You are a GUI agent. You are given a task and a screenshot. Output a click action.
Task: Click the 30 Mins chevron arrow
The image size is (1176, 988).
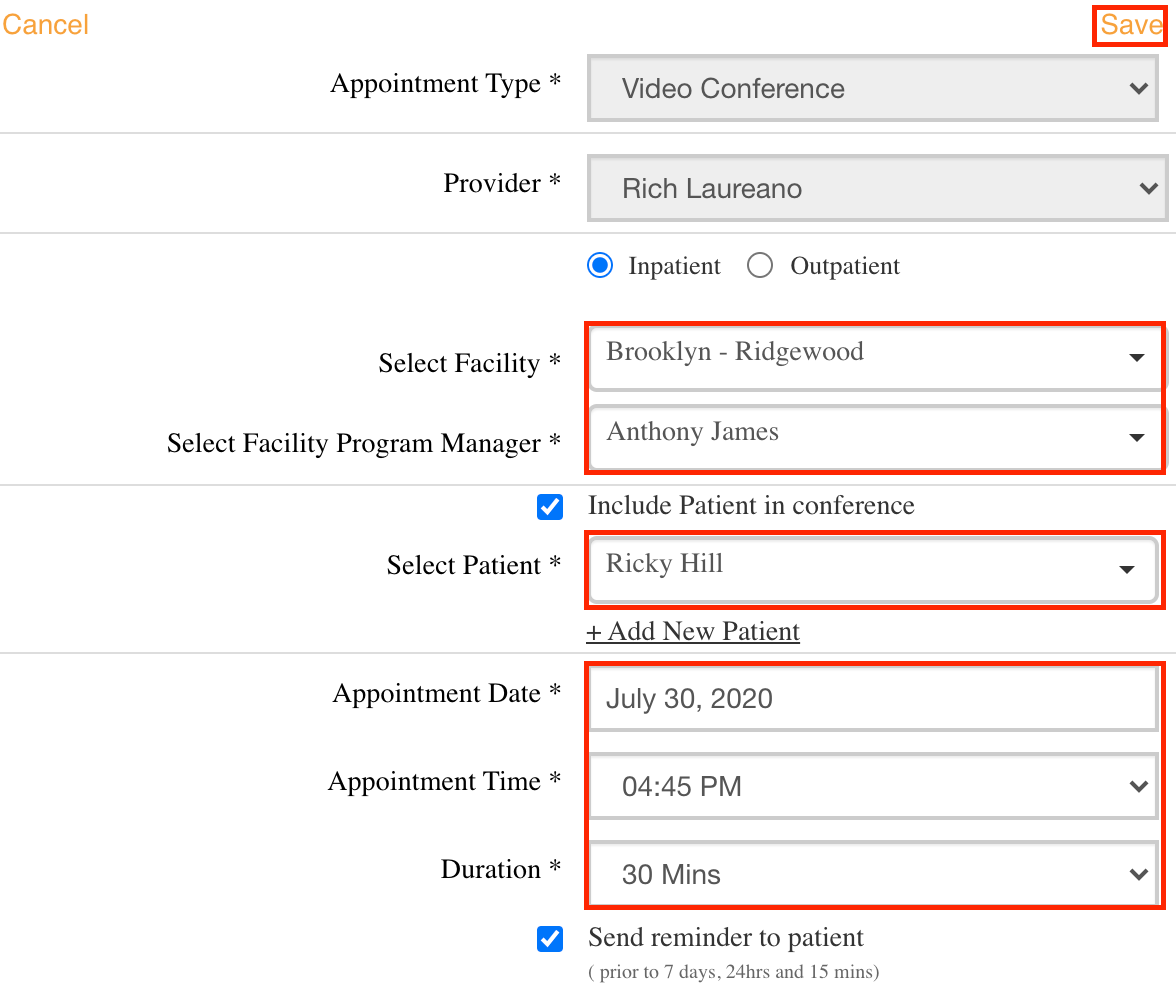[1138, 875]
